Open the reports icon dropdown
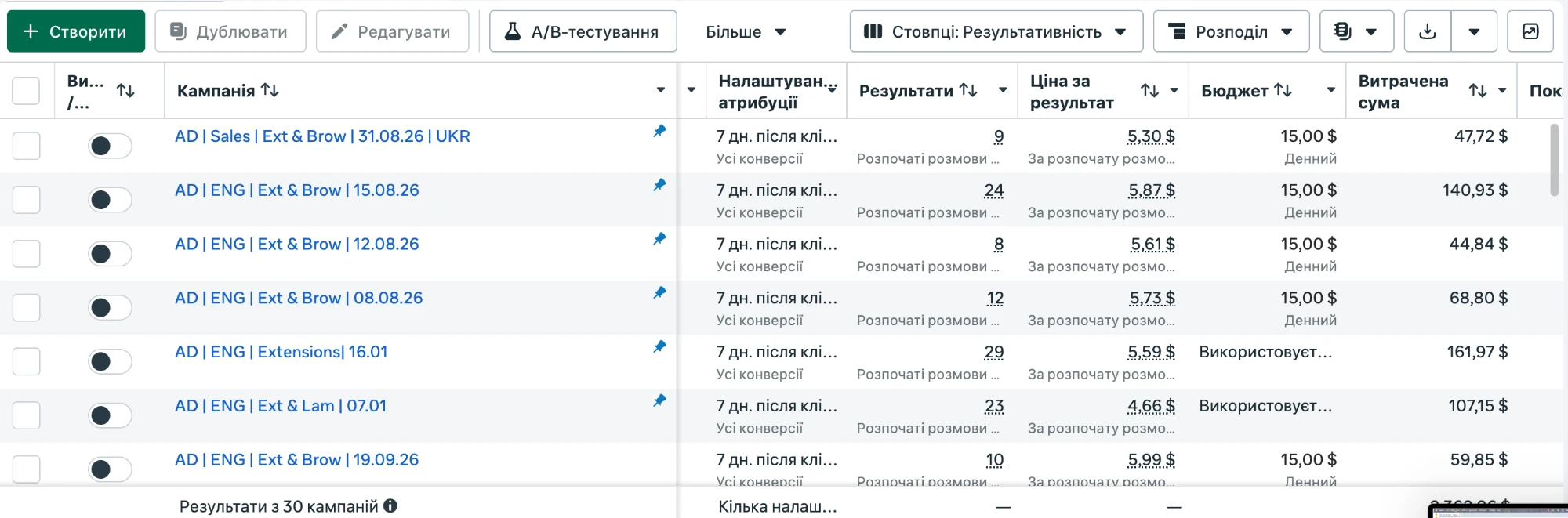 [1356, 31]
